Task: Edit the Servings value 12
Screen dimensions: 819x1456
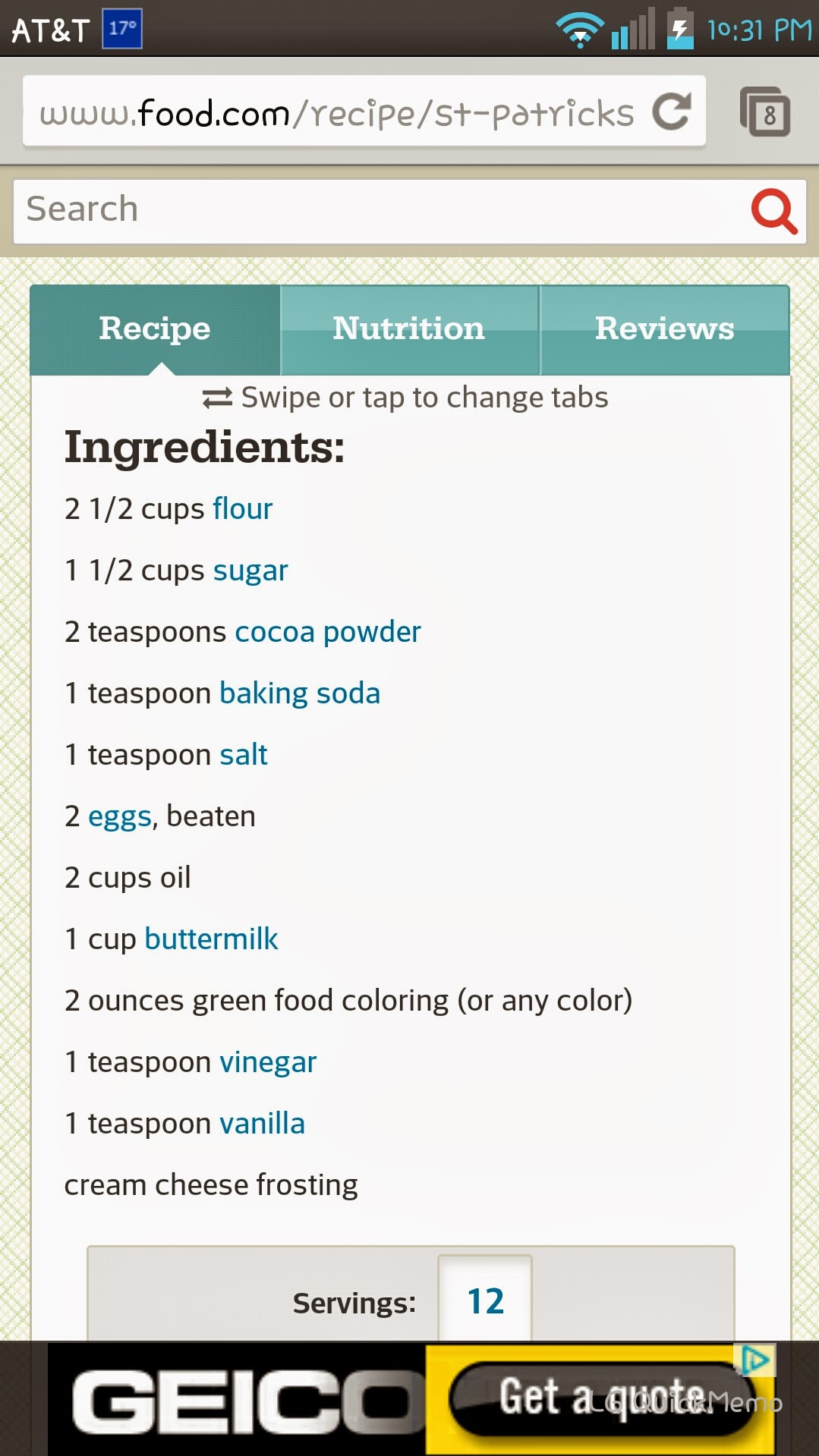Action: coord(485,1300)
